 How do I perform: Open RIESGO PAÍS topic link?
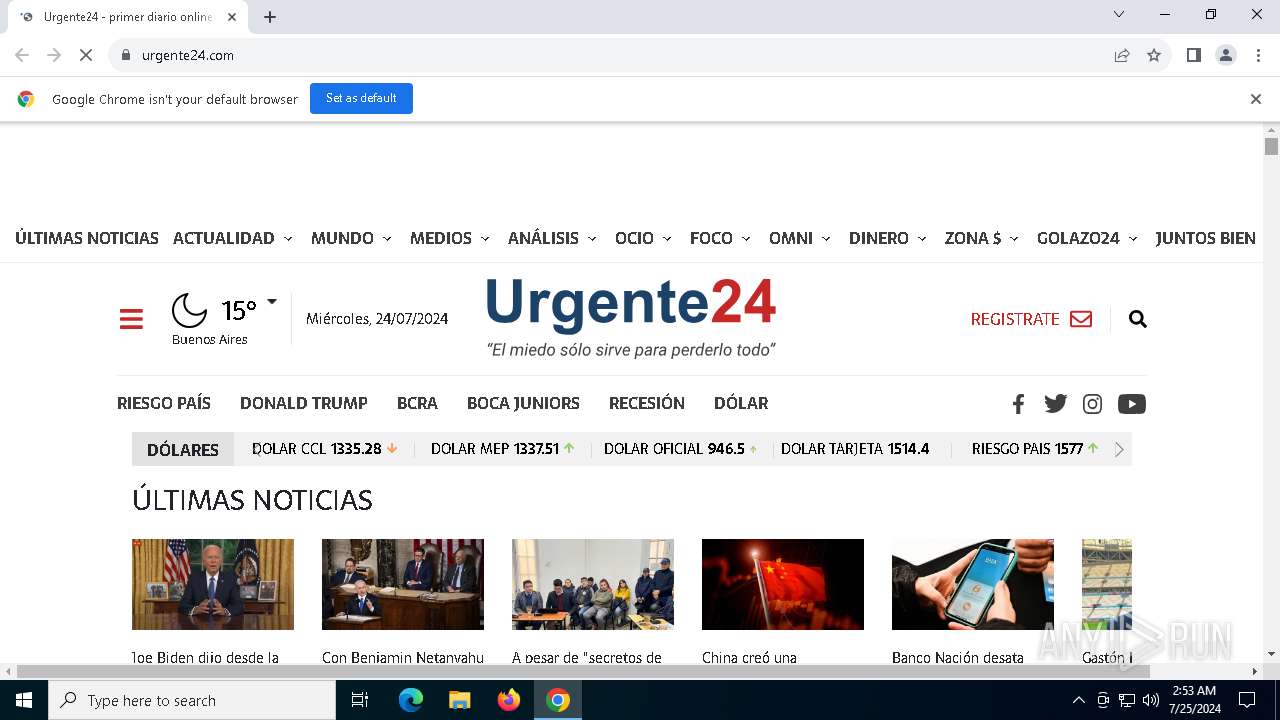pos(164,403)
